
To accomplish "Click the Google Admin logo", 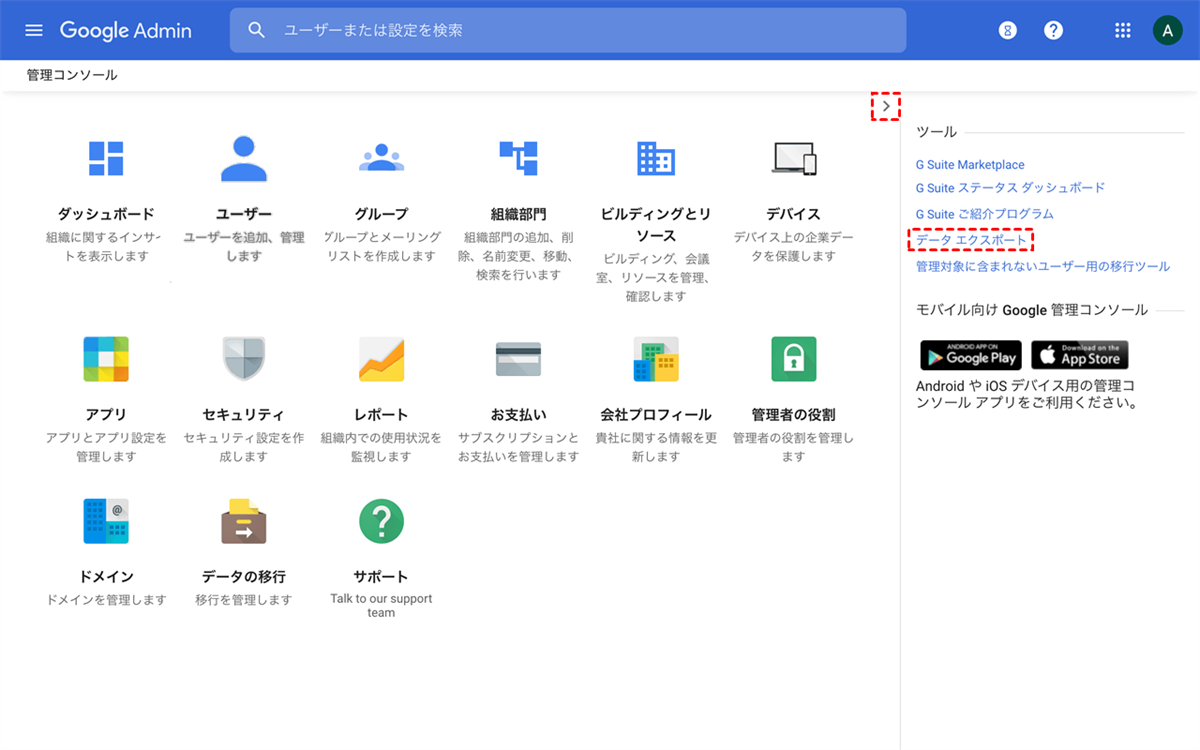I will click(125, 30).
